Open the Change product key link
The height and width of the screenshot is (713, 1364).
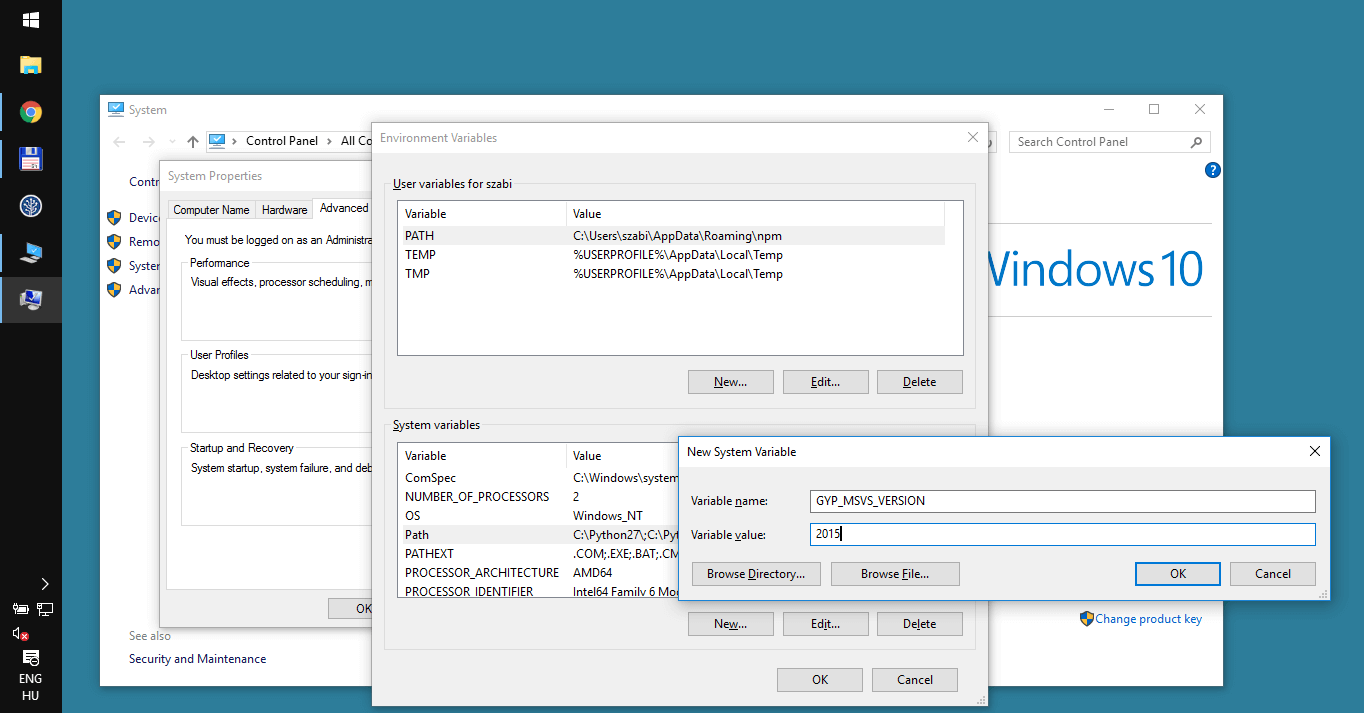point(1149,619)
